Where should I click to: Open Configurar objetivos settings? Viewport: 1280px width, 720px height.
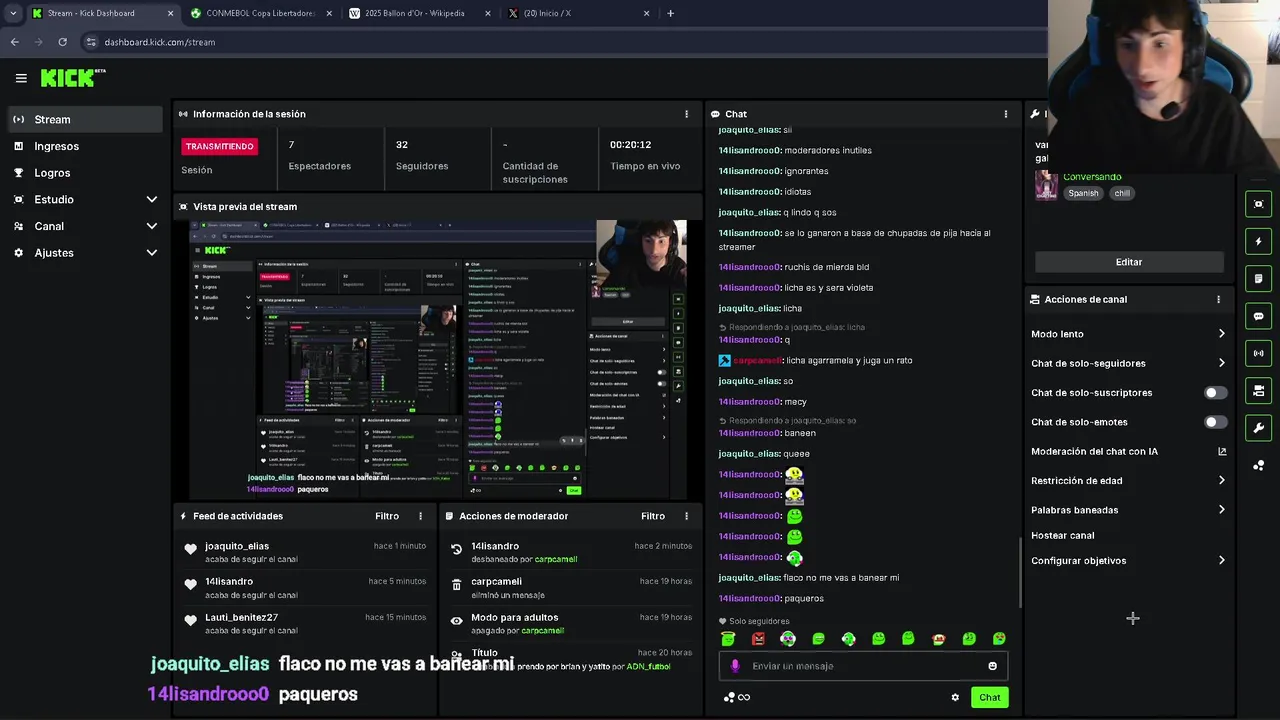(x=1129, y=561)
